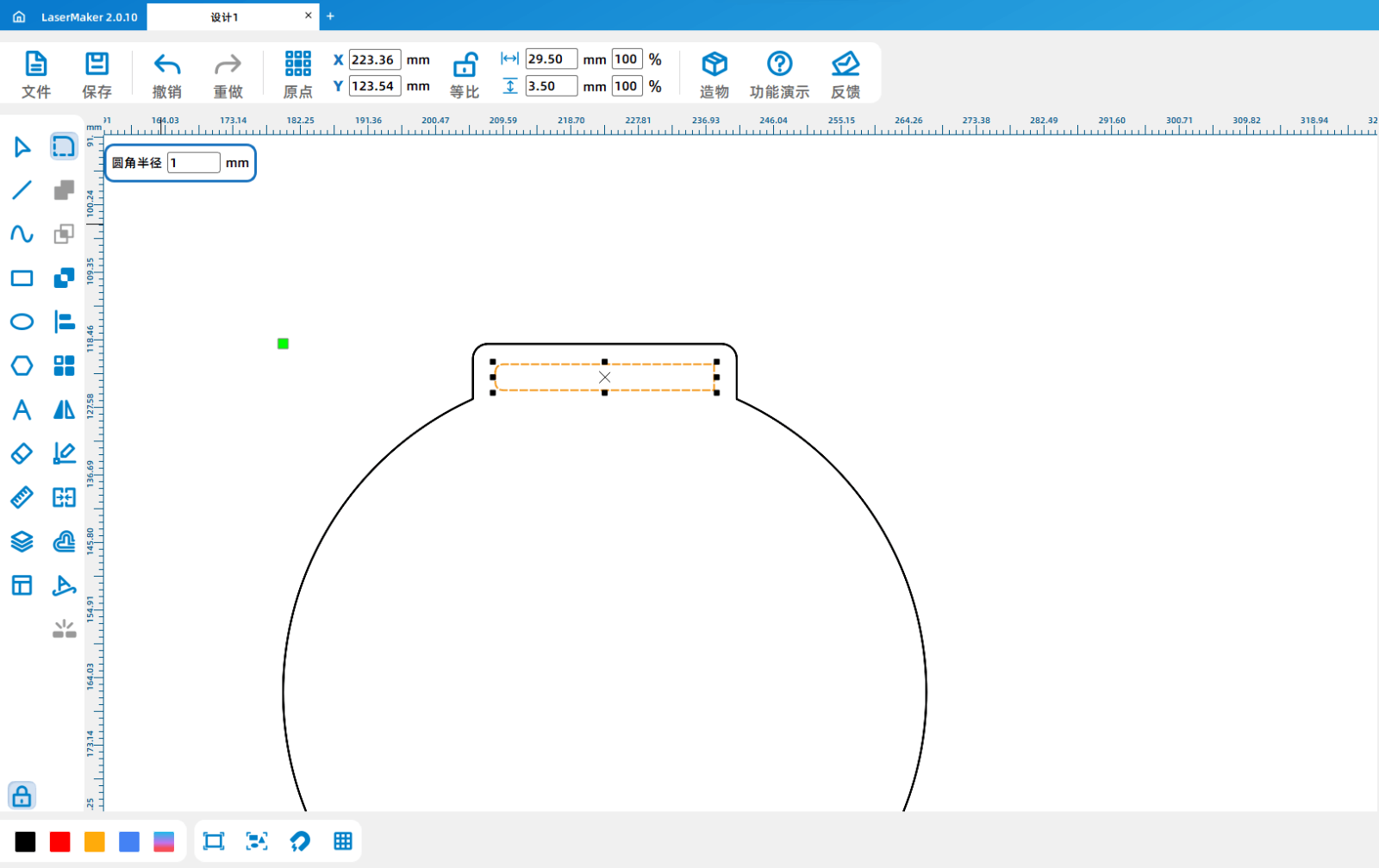Click the 圆角半径 radius input field
Image resolution: width=1379 pixels, height=868 pixels.
point(193,163)
